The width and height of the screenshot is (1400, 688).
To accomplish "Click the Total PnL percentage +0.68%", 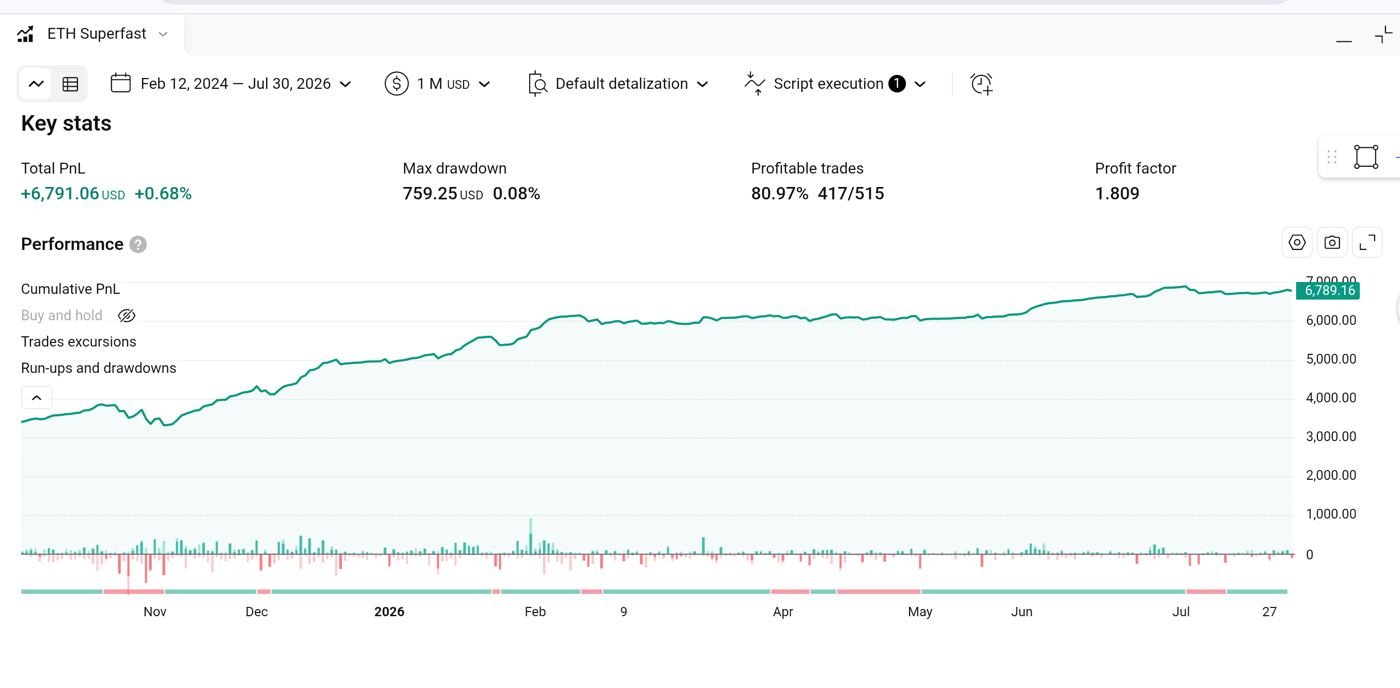I will pyautogui.click(x=163, y=194).
